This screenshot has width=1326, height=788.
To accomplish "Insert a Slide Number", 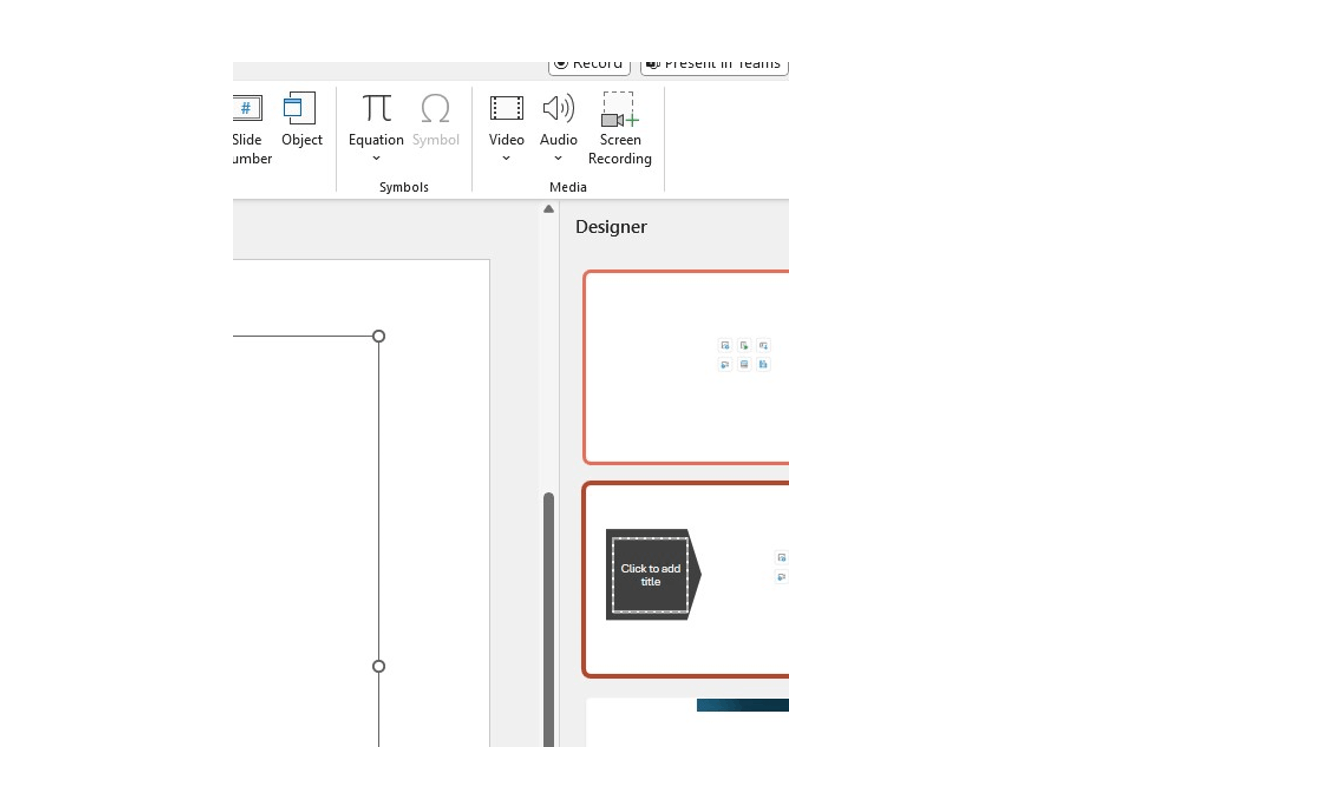I will point(250,129).
